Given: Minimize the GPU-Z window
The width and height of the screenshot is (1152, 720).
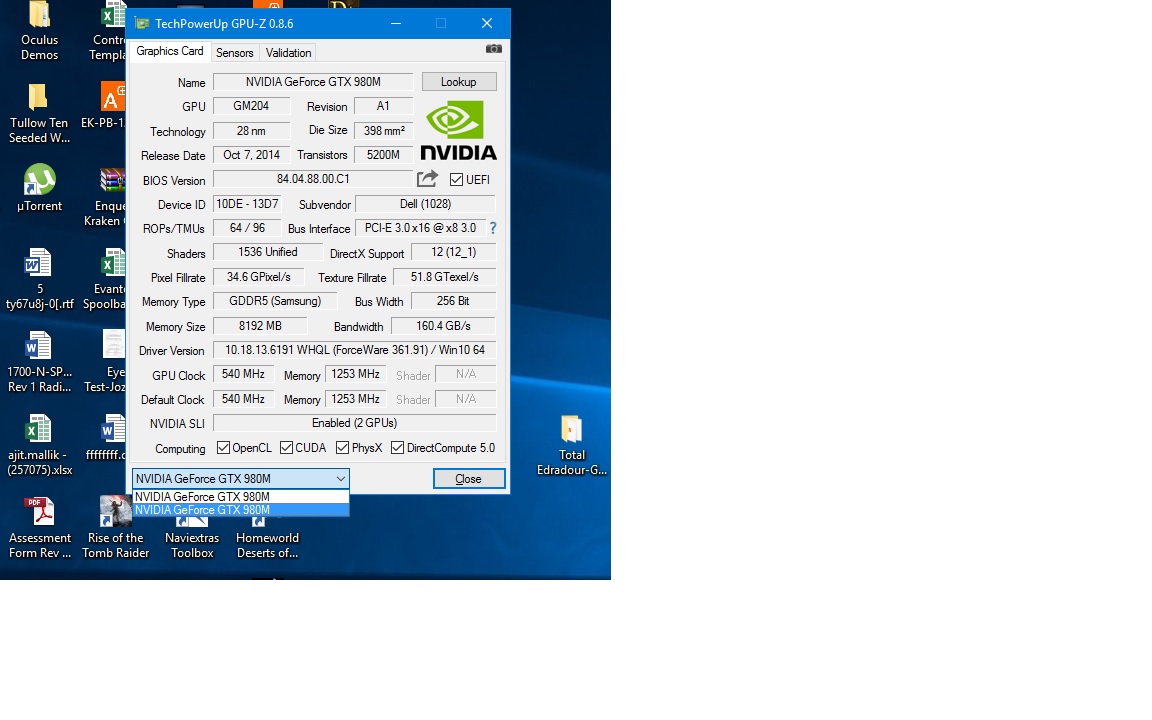Looking at the screenshot, I should click(x=396, y=24).
